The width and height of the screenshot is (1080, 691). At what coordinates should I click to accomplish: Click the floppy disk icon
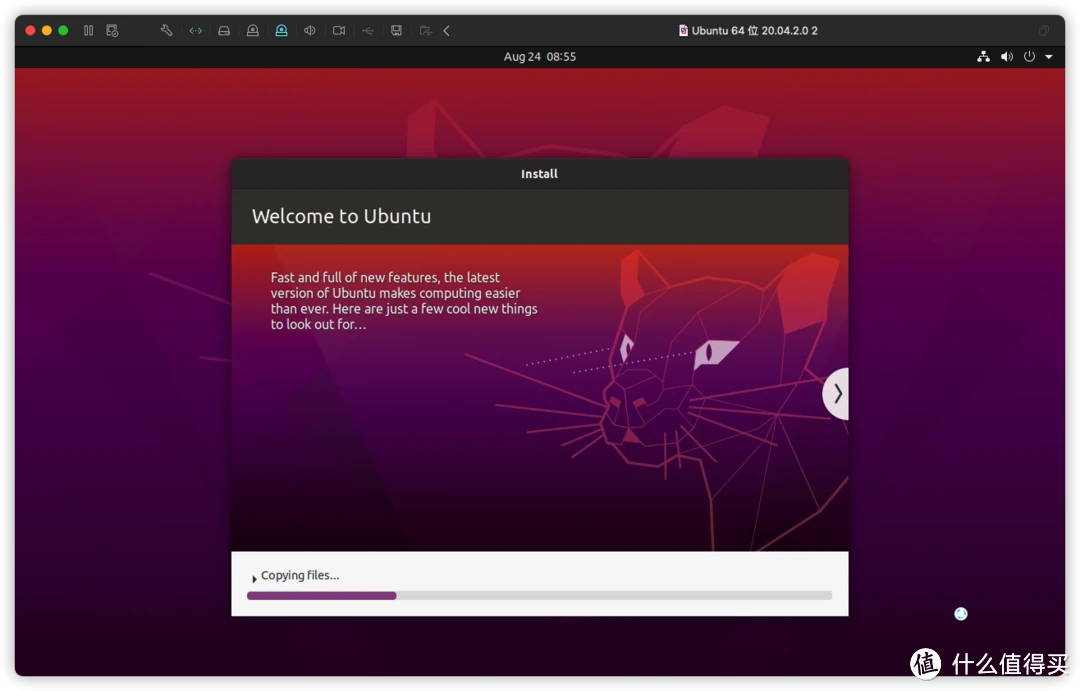[397, 31]
